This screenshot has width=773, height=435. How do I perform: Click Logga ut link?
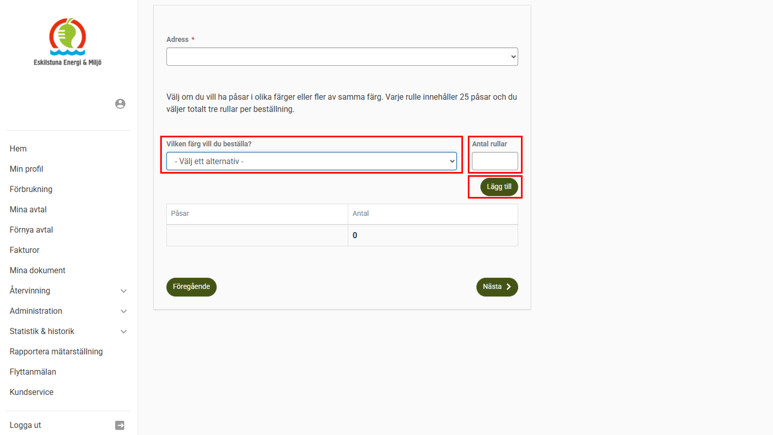click(25, 425)
